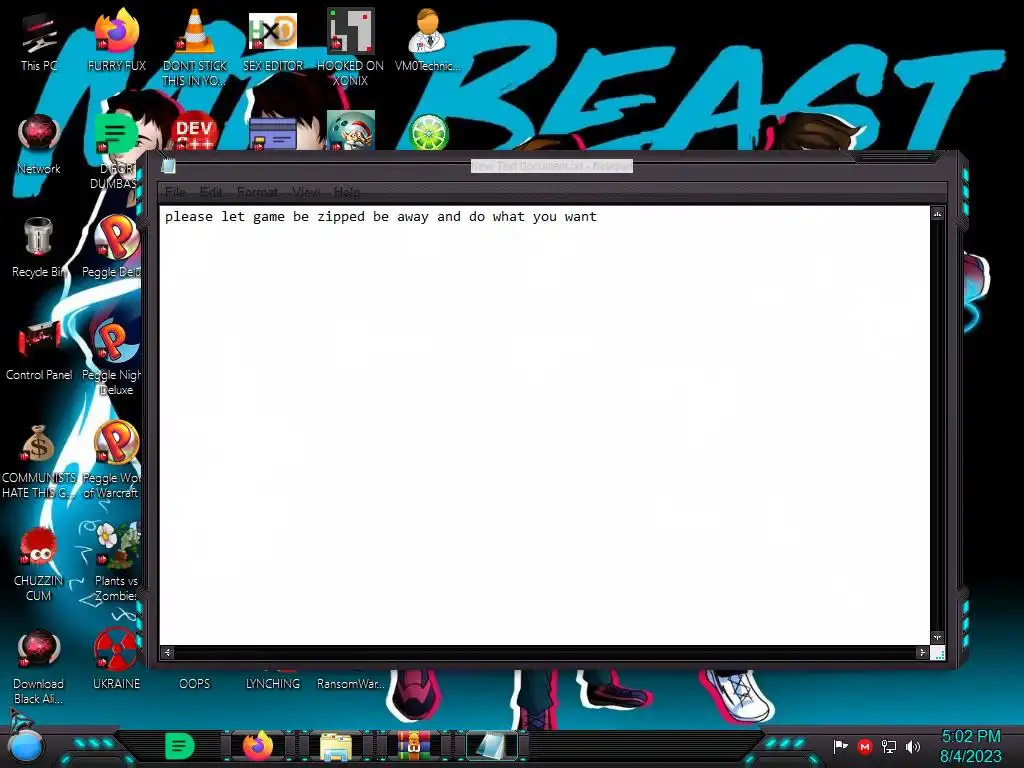
Task: Open WinRAR from the taskbar
Action: pyautogui.click(x=414, y=746)
